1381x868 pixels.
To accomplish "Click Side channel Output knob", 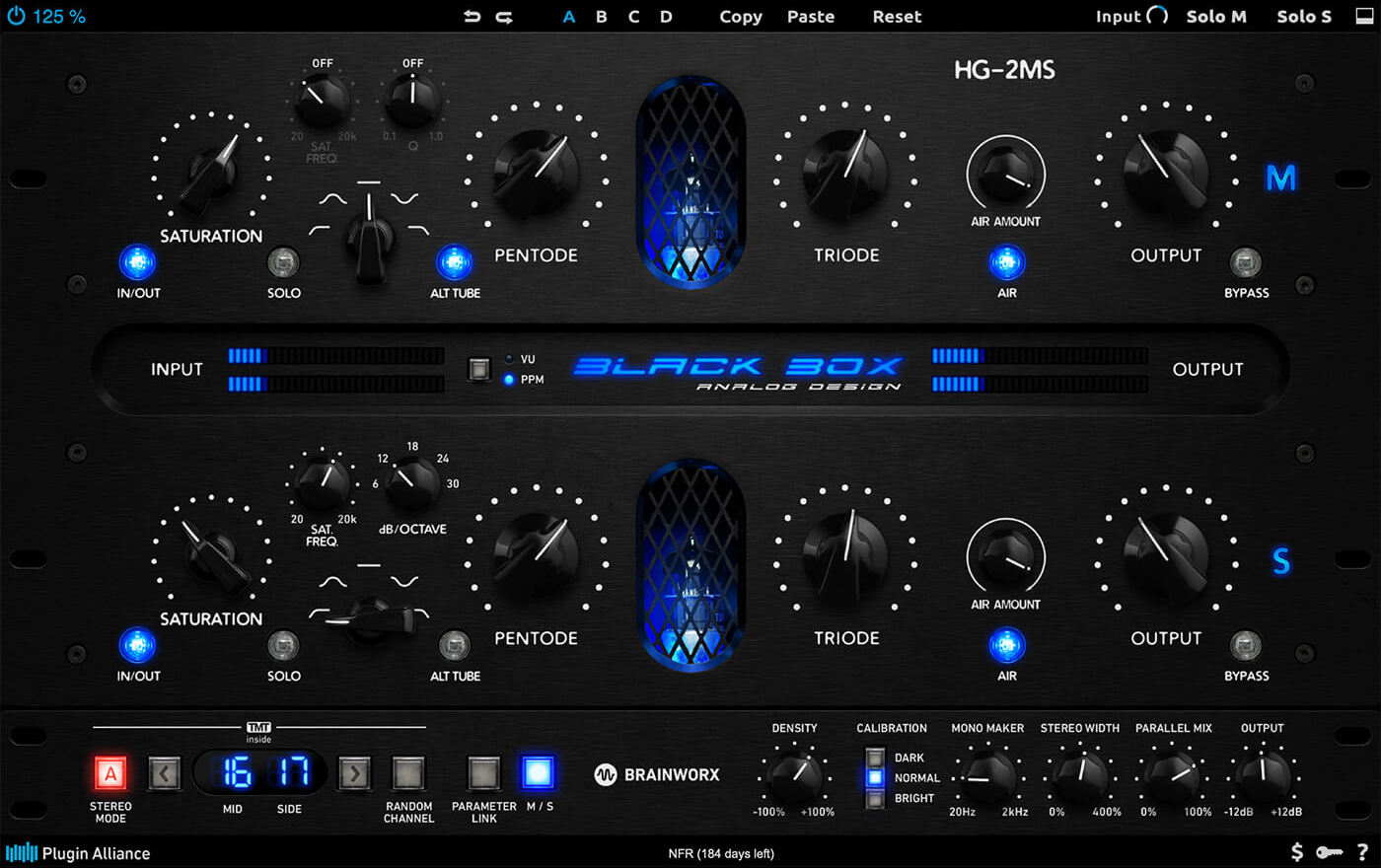I will (x=1166, y=555).
